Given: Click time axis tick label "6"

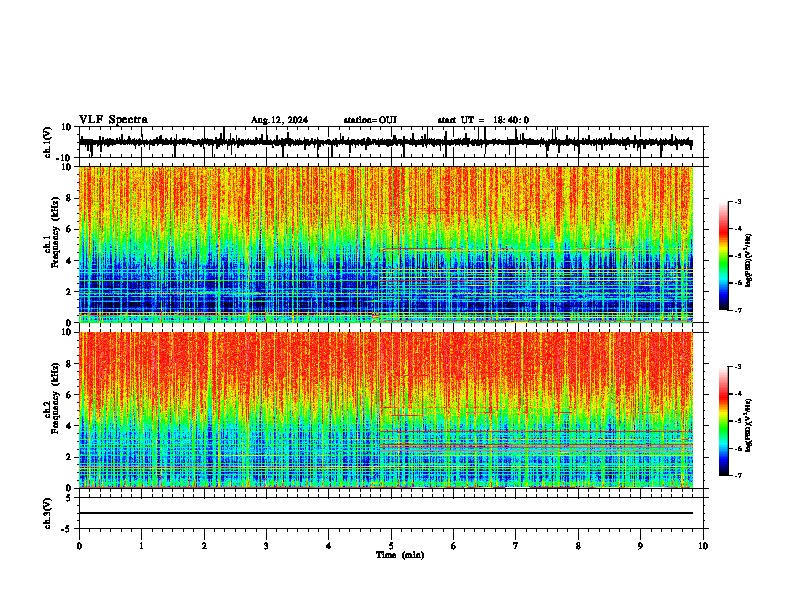Looking at the screenshot, I should [454, 546].
